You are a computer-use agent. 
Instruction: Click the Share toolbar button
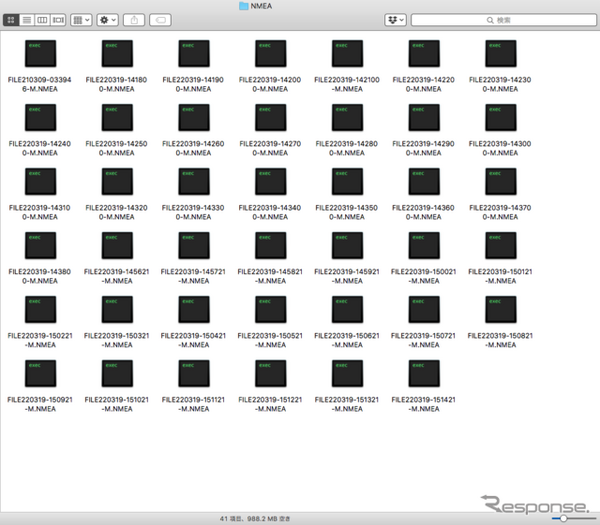134,20
